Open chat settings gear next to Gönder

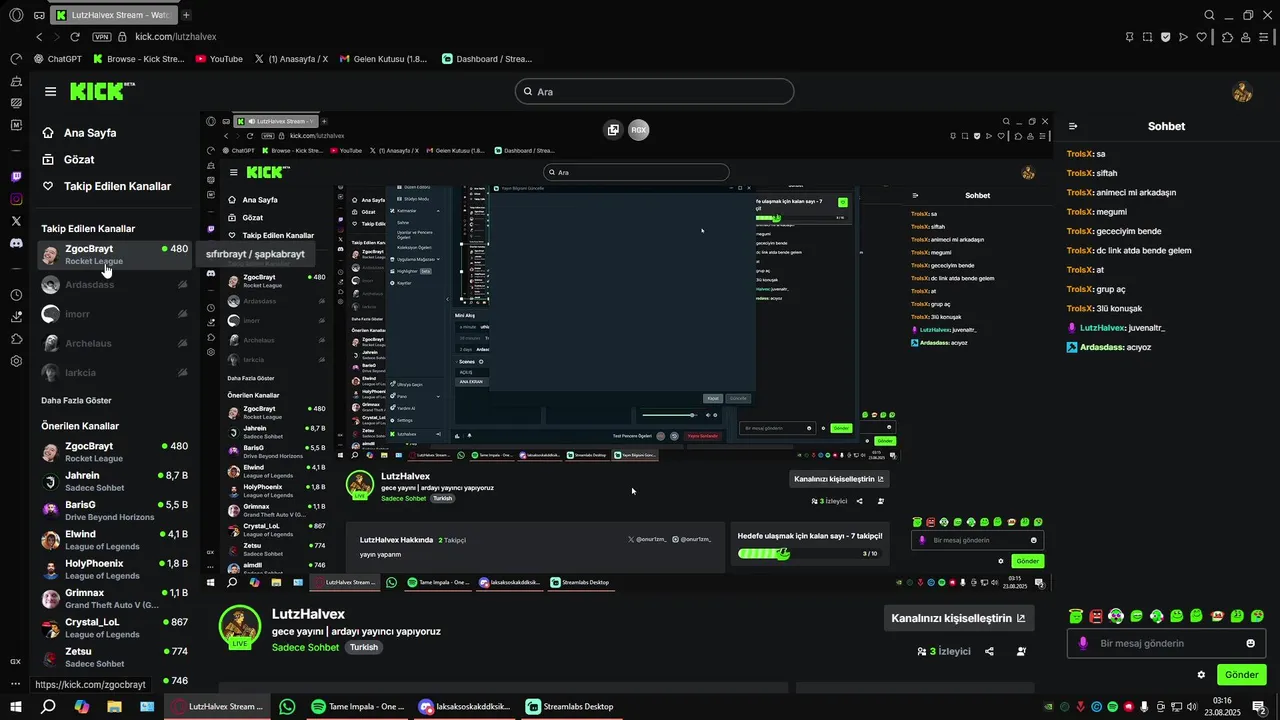tap(1201, 675)
